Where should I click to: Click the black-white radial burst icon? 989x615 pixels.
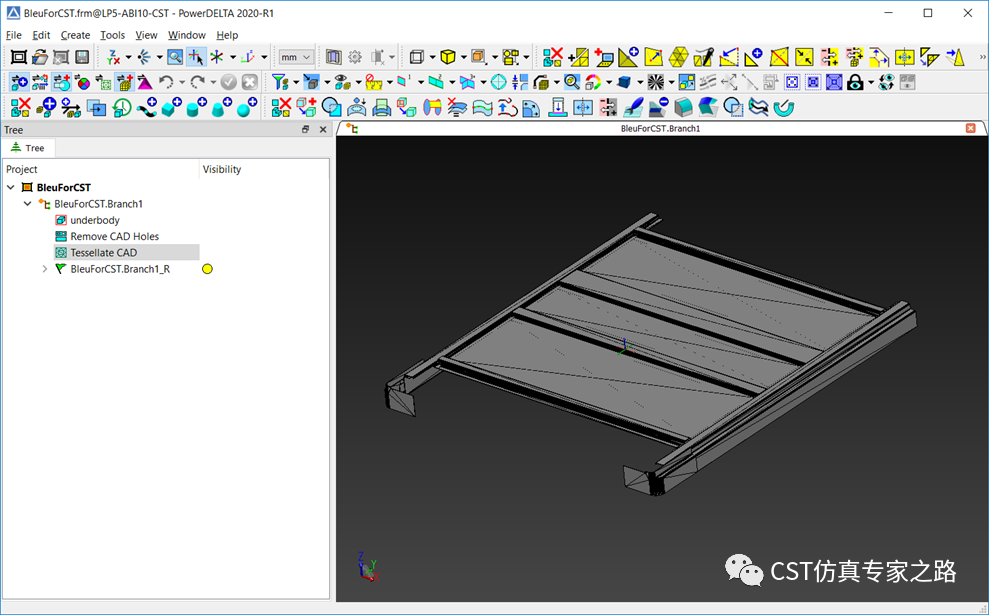tap(656, 82)
